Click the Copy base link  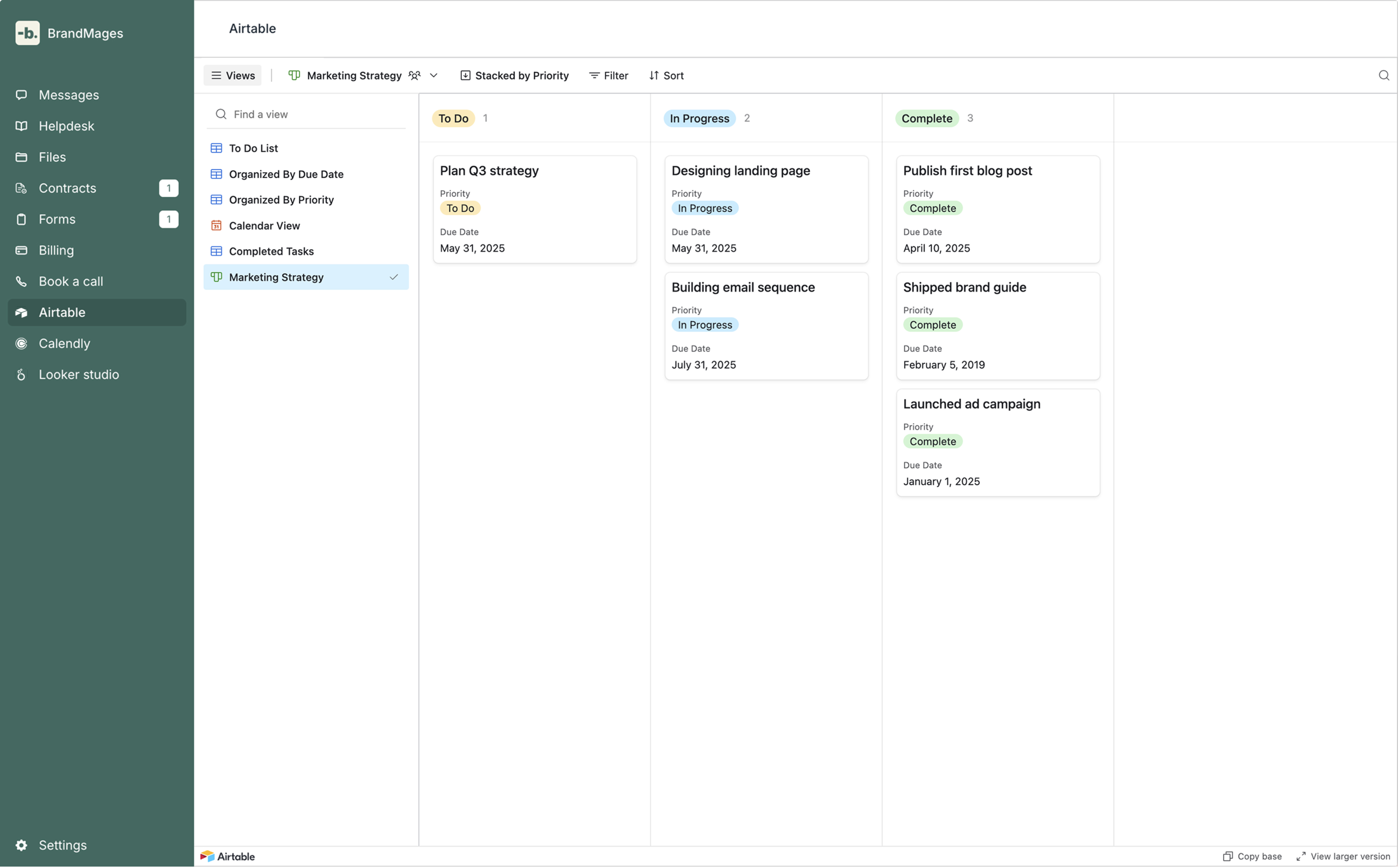coord(1252,856)
